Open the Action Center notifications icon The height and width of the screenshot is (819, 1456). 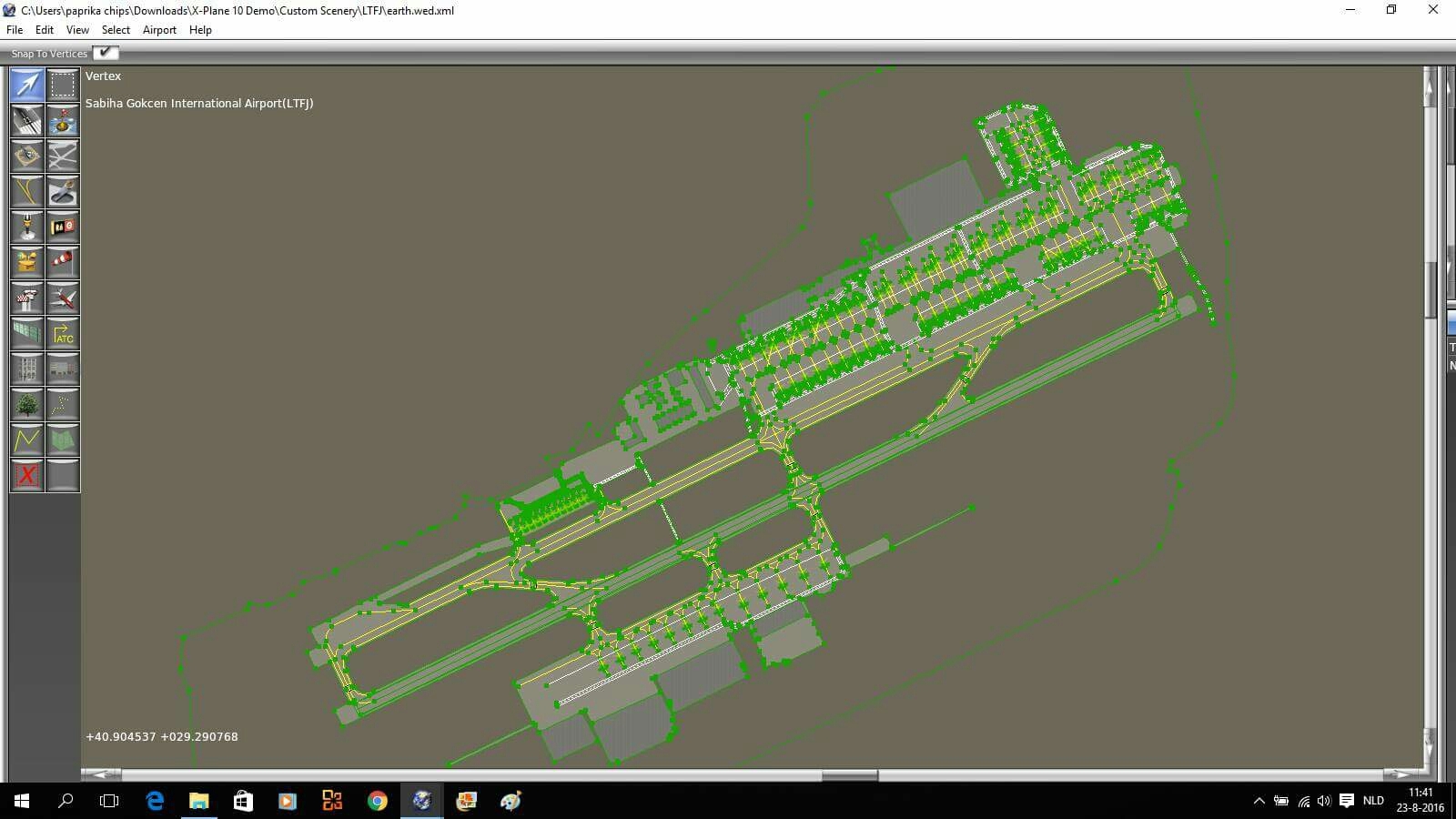(x=1347, y=801)
